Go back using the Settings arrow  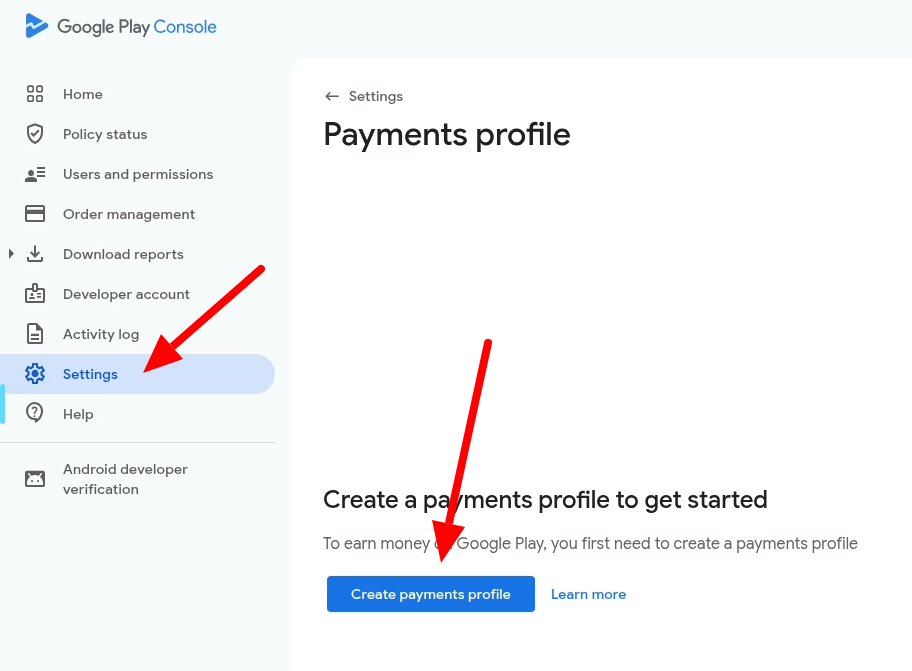(x=332, y=97)
